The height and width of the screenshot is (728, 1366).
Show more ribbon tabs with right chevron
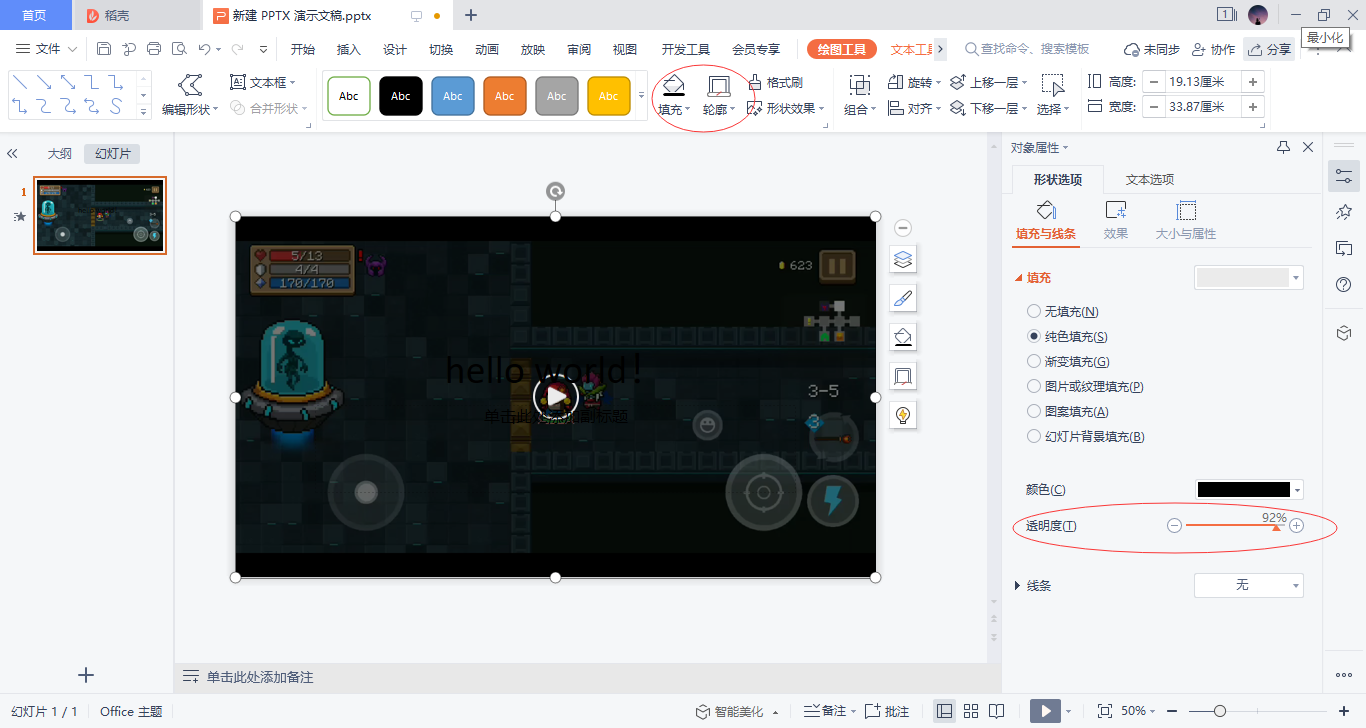pos(940,48)
